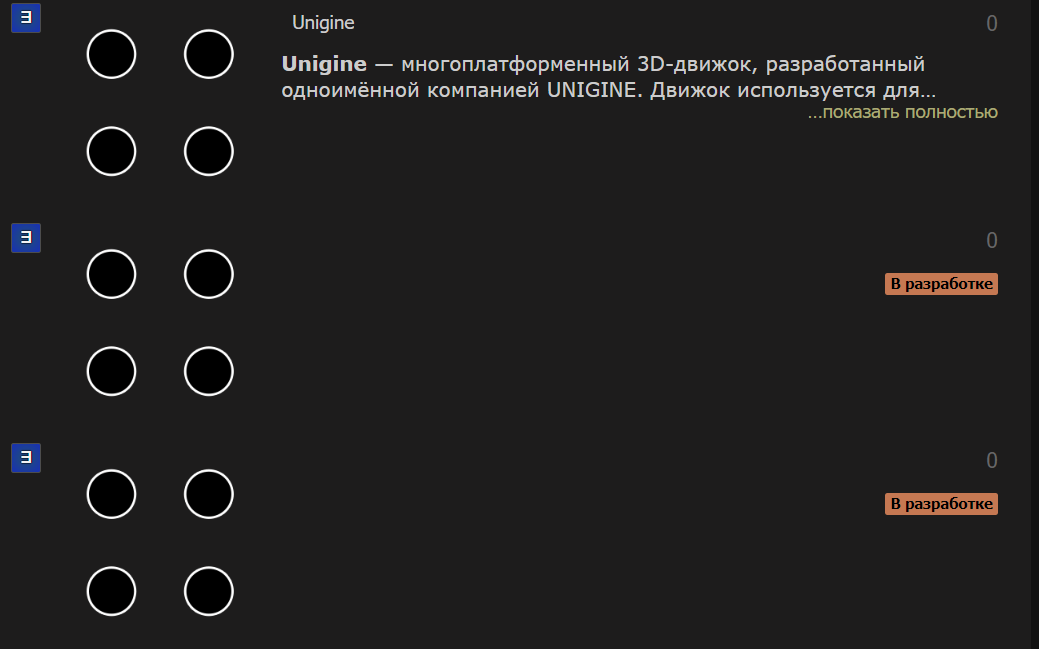1039x649 pixels.
Task: Click "В разработке" badge in second entry
Action: [941, 284]
